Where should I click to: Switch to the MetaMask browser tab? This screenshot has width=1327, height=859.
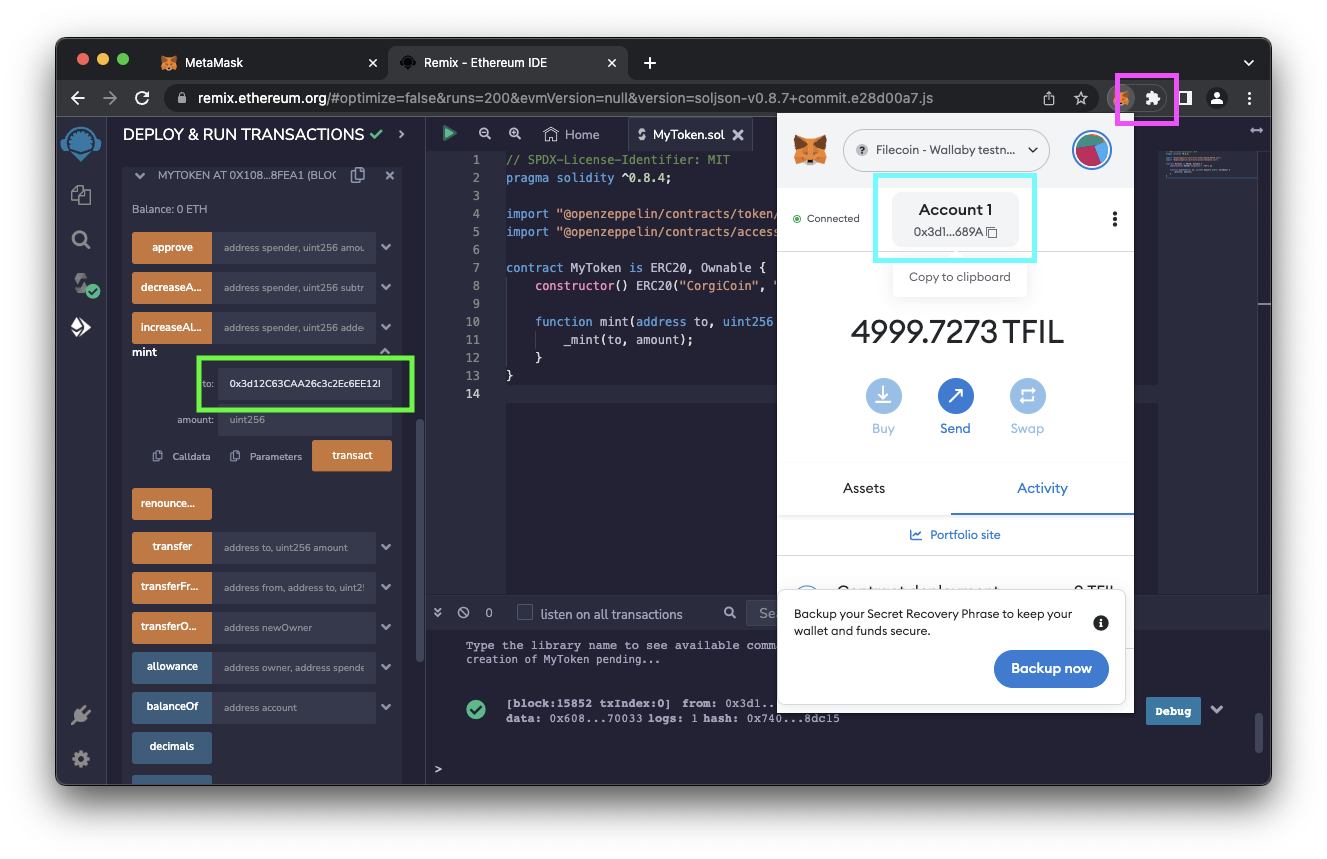[x=269, y=62]
